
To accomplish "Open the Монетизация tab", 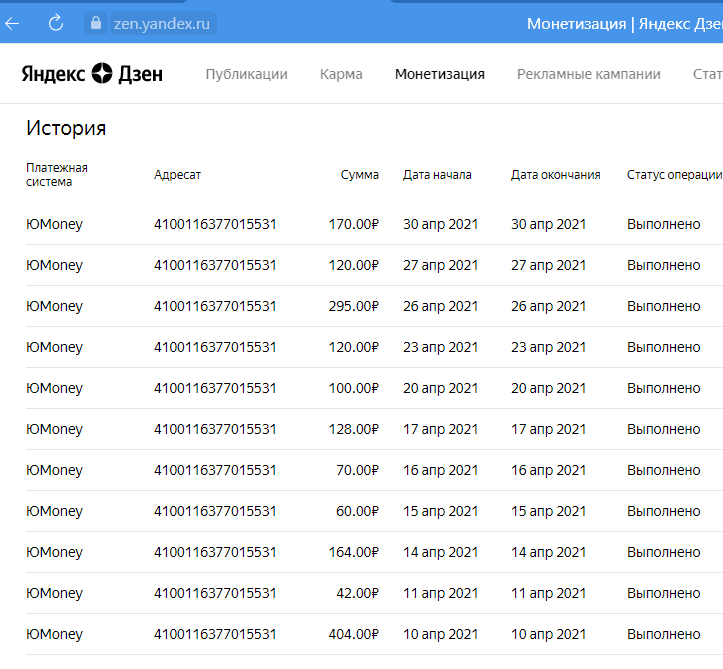I will tap(440, 74).
